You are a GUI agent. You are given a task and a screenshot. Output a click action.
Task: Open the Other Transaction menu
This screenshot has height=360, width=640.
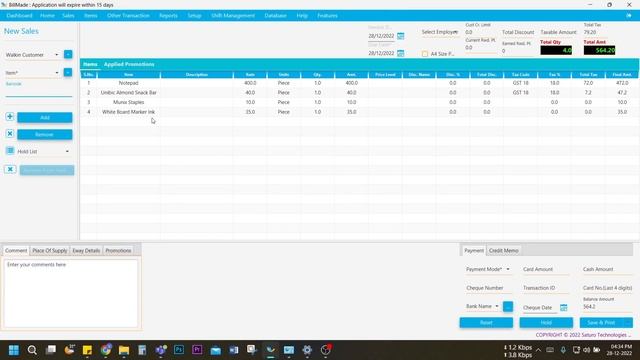tap(128, 16)
